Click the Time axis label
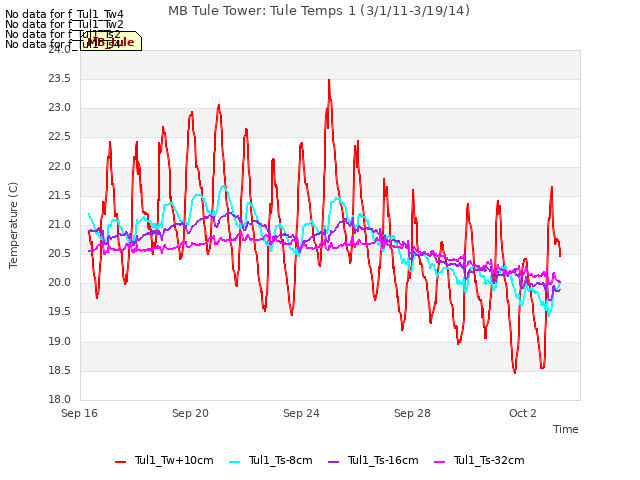 (565, 429)
